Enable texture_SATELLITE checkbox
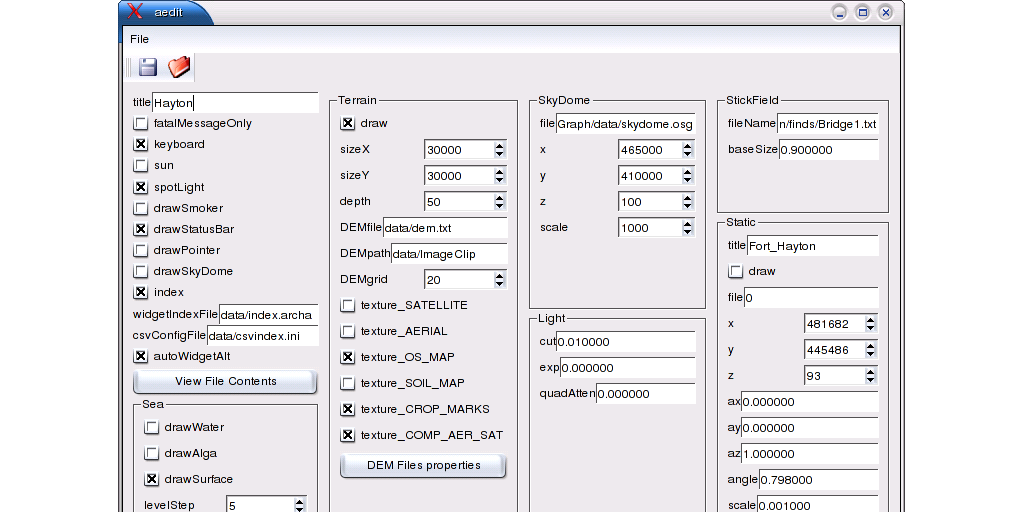Image resolution: width=1024 pixels, height=512 pixels. tap(348, 305)
